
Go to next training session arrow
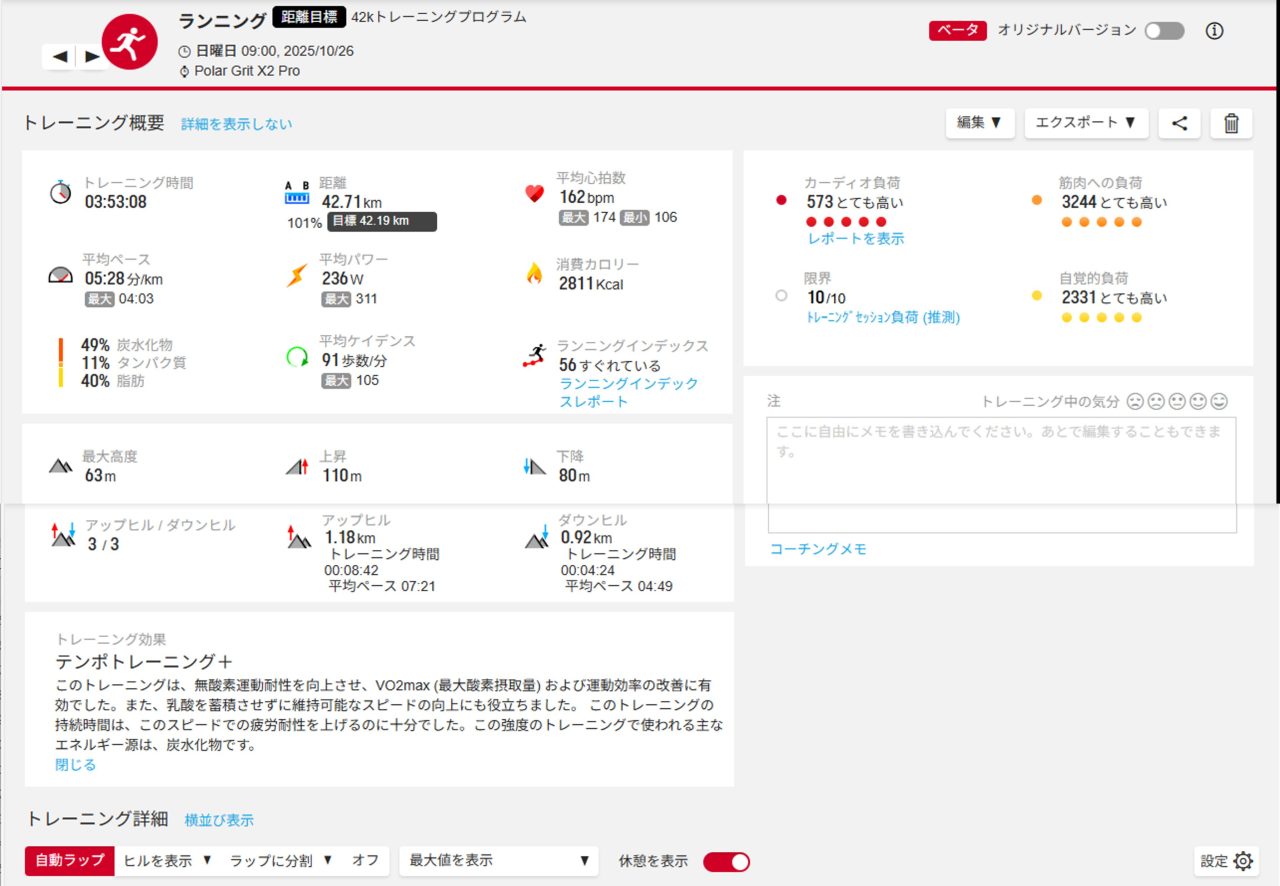(92, 57)
